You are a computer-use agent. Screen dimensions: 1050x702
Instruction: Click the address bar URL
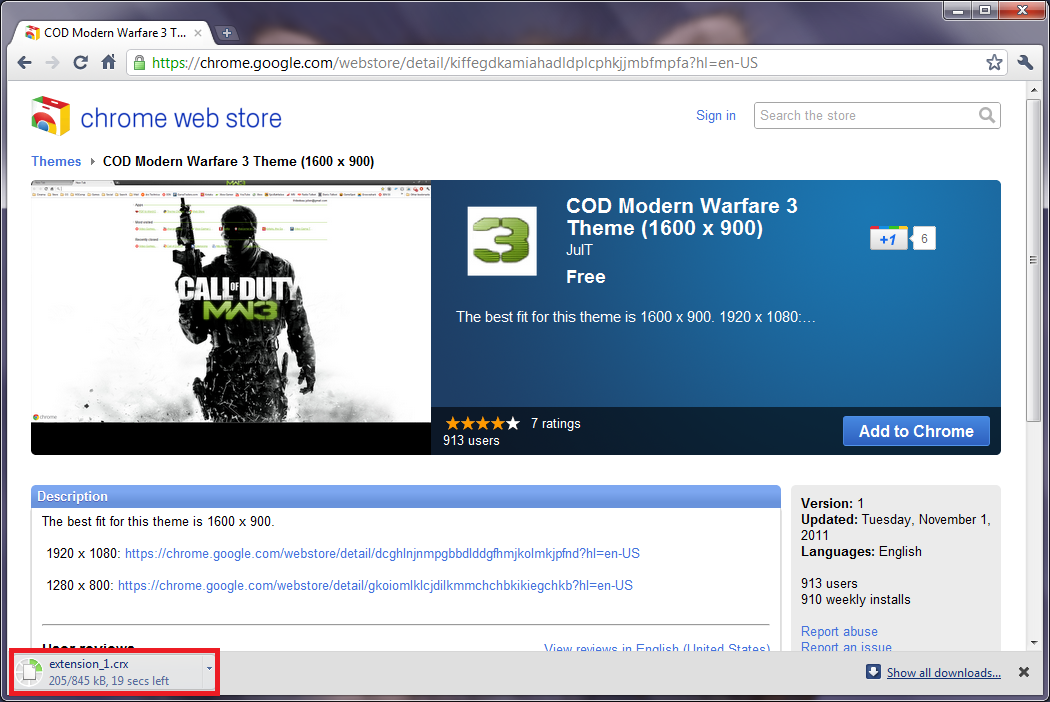tap(455, 63)
